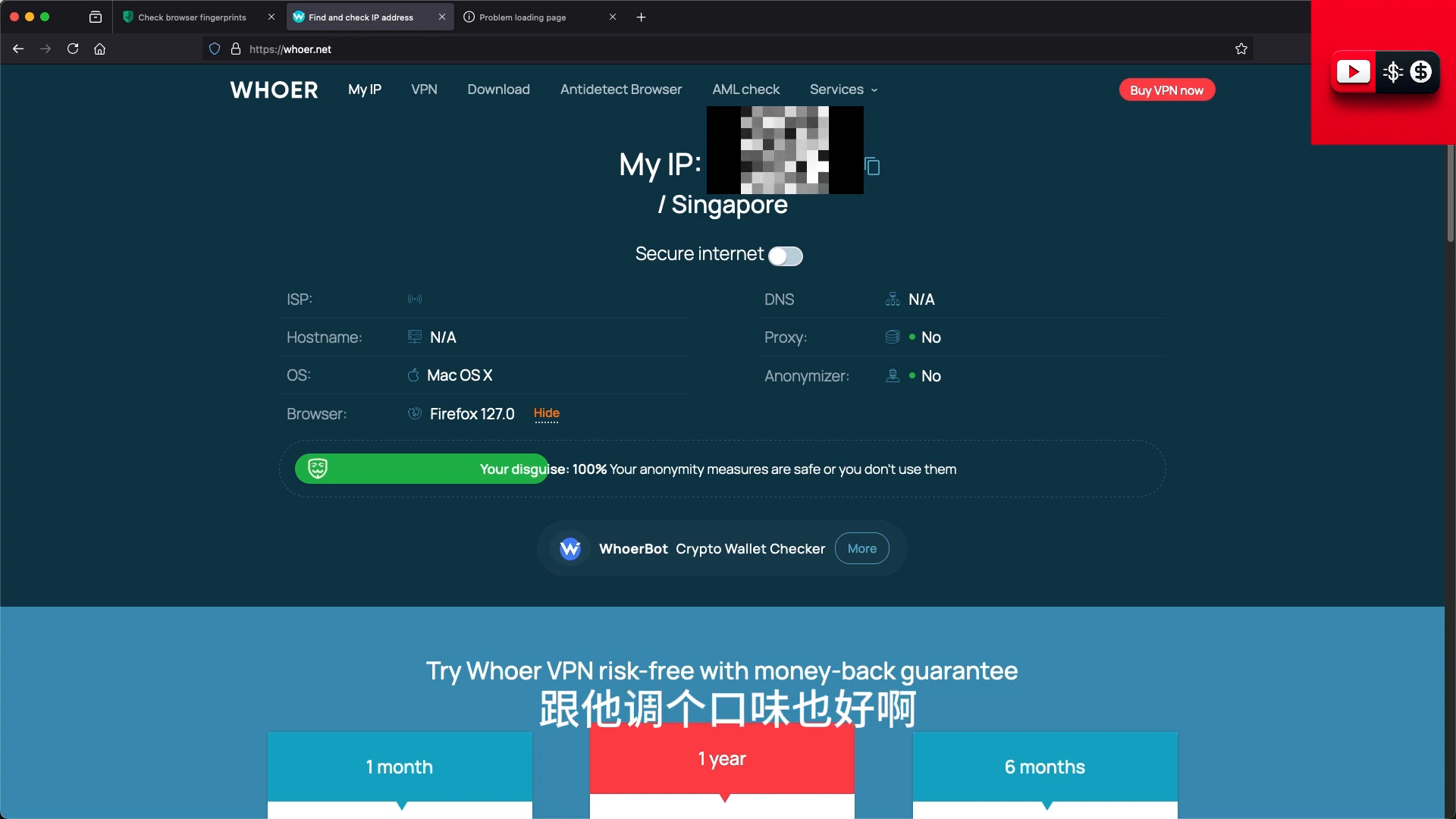1456x819 pixels.
Task: Click the YouTube play logo overlay
Action: coord(1353,71)
